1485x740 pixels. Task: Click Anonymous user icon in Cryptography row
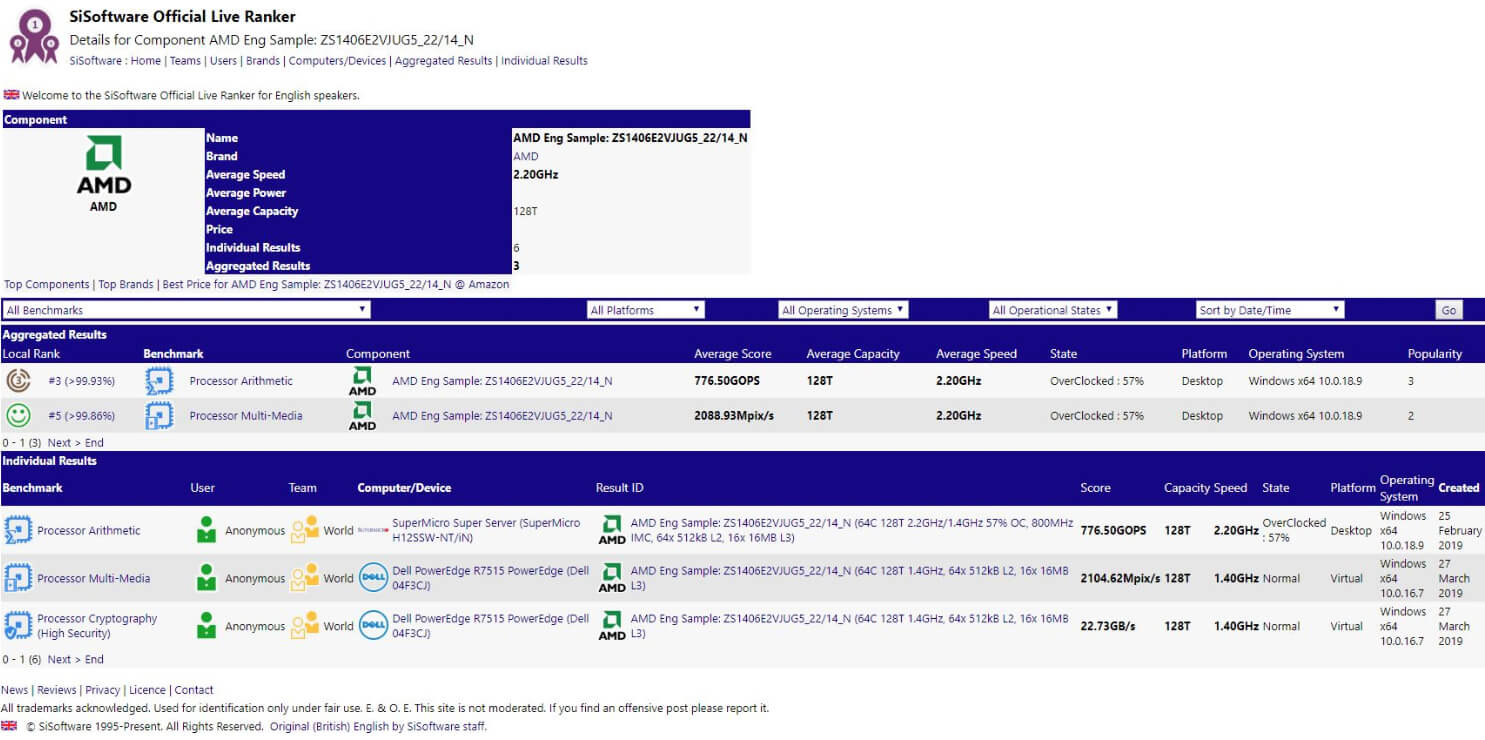pyautogui.click(x=206, y=626)
